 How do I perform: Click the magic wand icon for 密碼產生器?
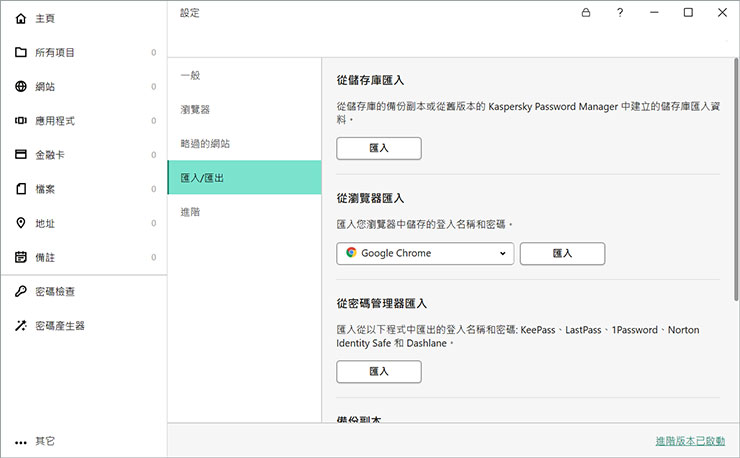coord(20,325)
